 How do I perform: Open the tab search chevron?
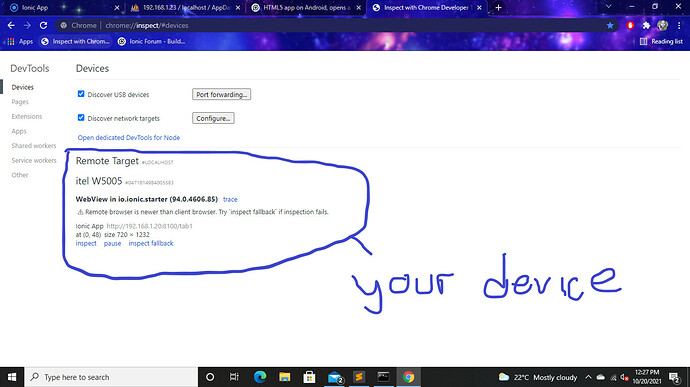click(x=609, y=7)
